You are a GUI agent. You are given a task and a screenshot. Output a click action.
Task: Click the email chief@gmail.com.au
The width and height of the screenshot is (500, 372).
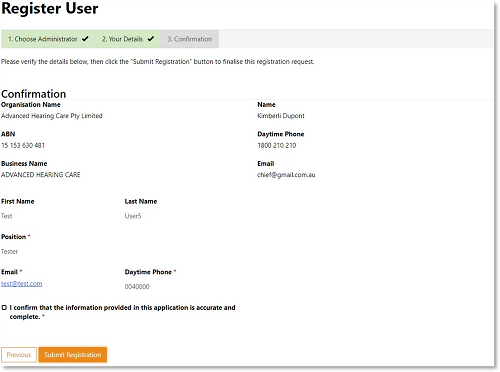coord(286,175)
